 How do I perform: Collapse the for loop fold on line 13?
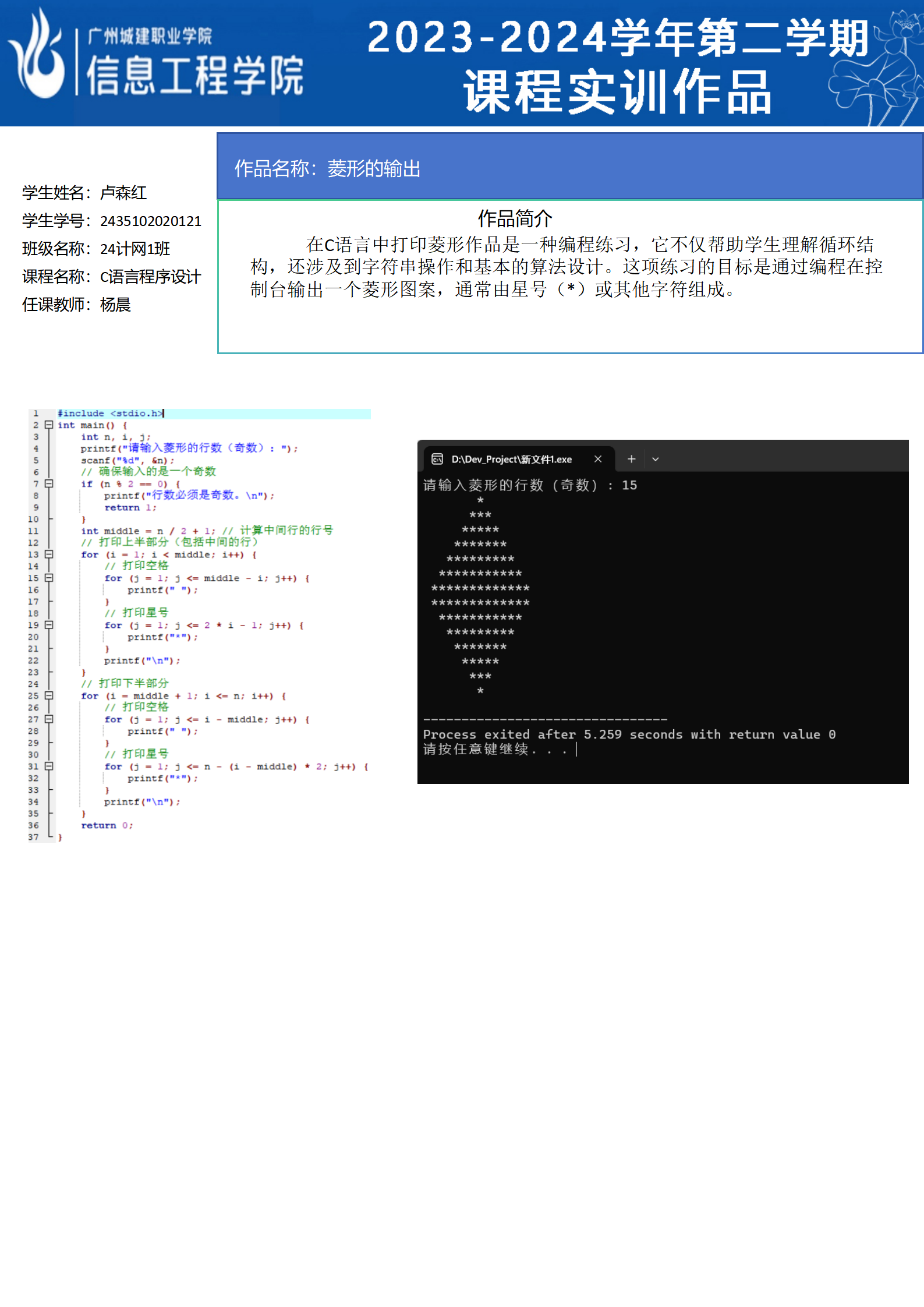49,554
